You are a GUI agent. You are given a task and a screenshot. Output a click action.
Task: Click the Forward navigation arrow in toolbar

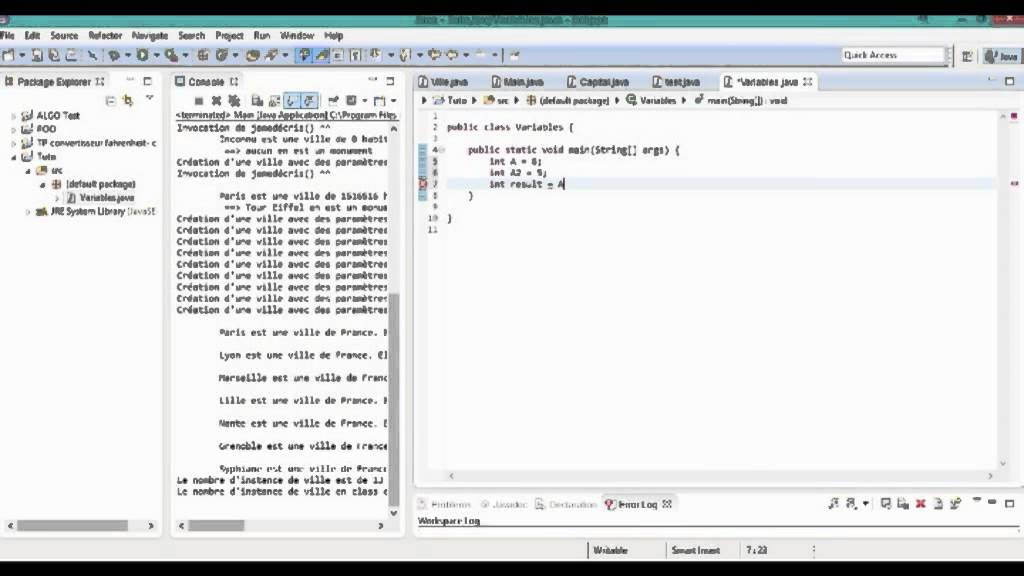[452, 56]
